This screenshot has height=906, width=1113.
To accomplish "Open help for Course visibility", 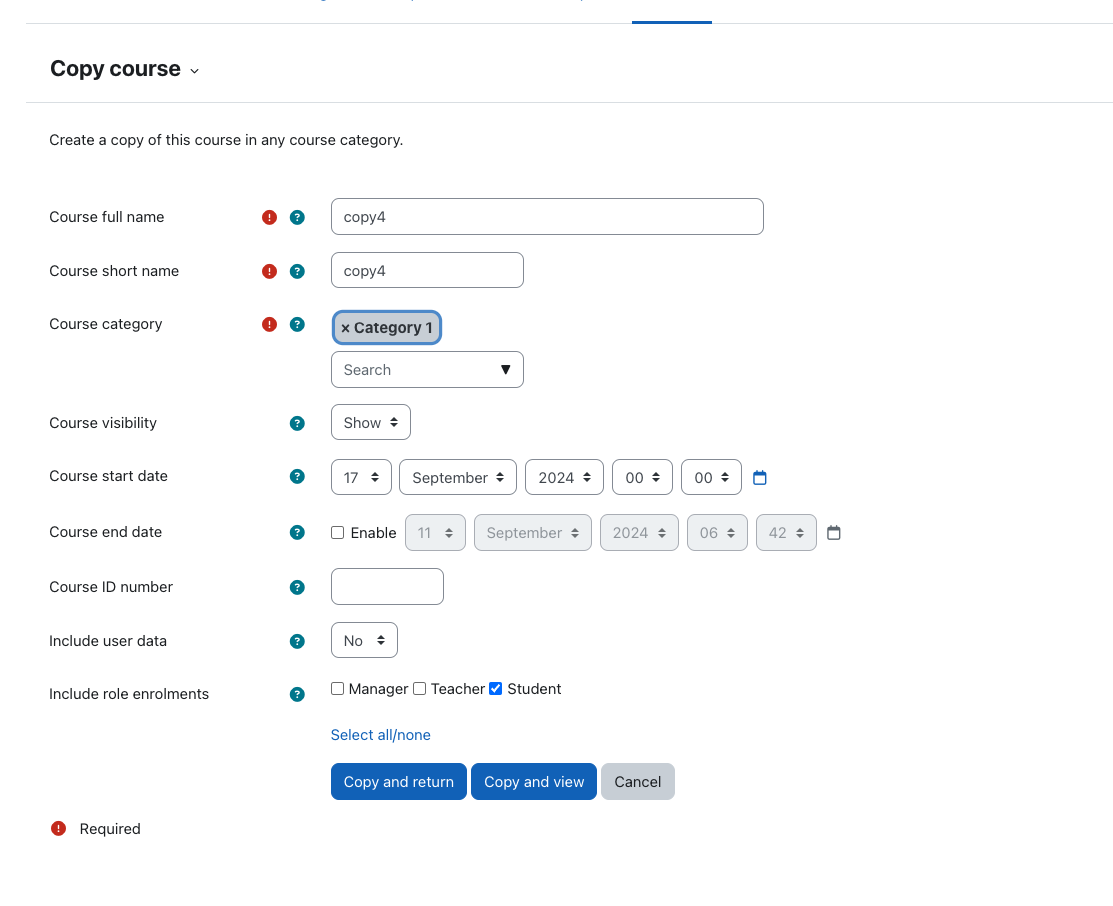I will click(x=297, y=423).
